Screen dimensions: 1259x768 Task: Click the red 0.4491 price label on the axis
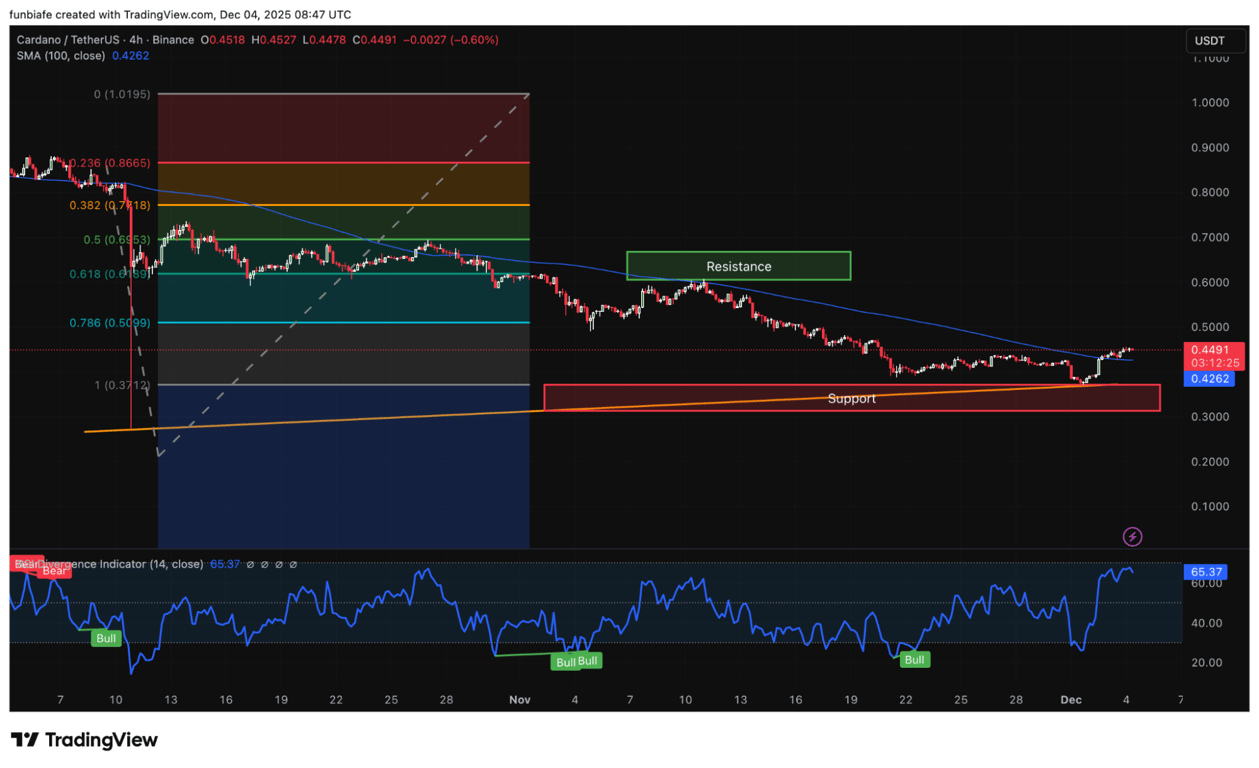pos(1209,350)
